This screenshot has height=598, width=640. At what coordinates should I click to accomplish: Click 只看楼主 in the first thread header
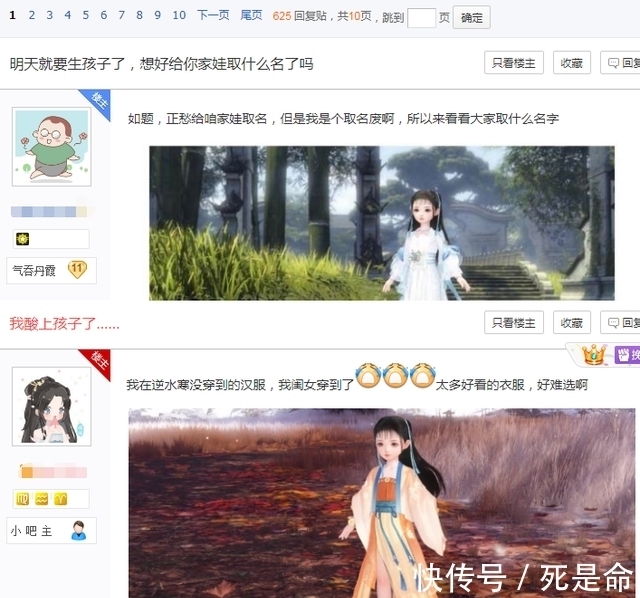pyautogui.click(x=513, y=63)
